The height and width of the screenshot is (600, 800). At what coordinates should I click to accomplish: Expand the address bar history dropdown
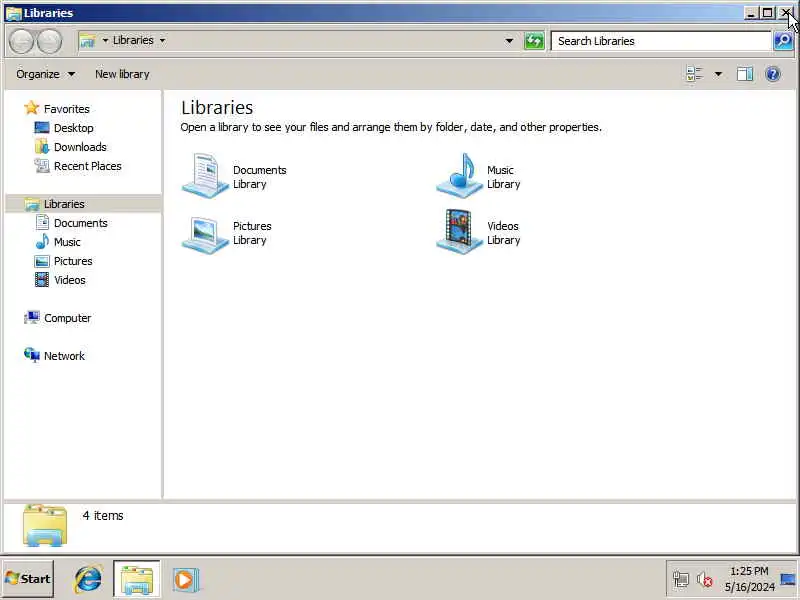pyautogui.click(x=509, y=40)
